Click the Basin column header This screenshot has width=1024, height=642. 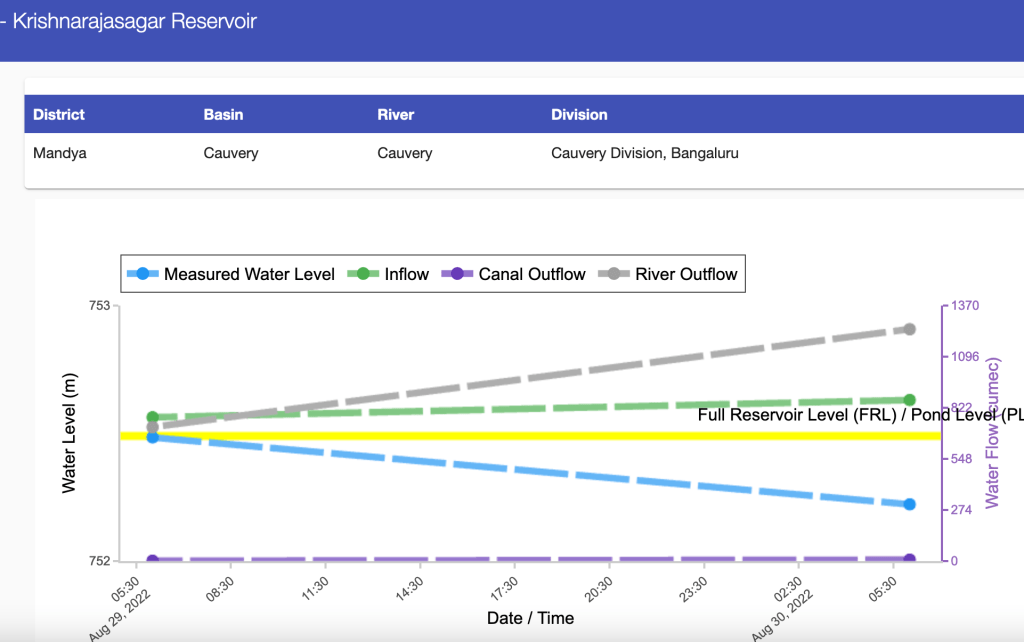223,115
